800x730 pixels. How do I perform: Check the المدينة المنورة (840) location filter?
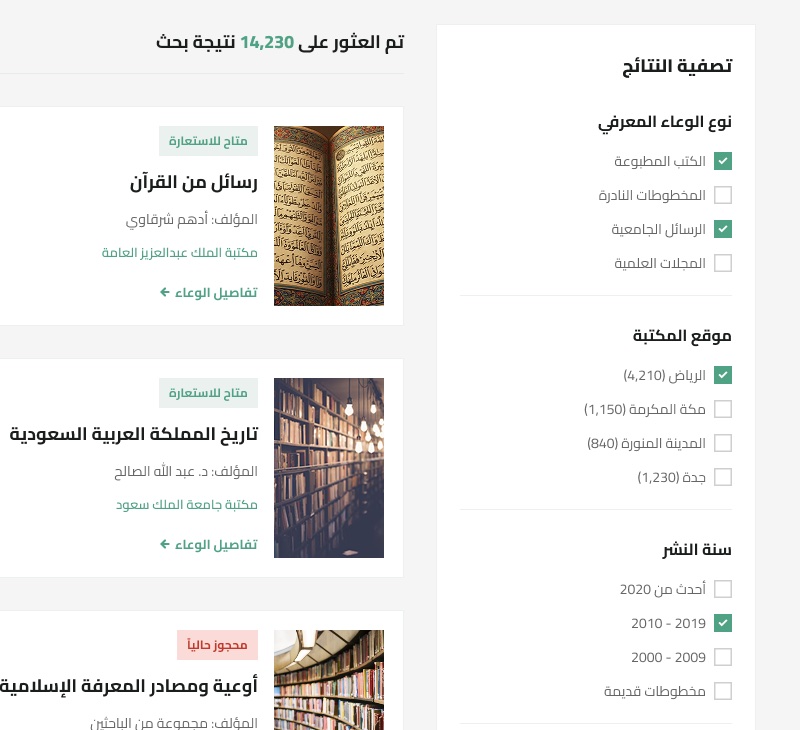[722, 443]
